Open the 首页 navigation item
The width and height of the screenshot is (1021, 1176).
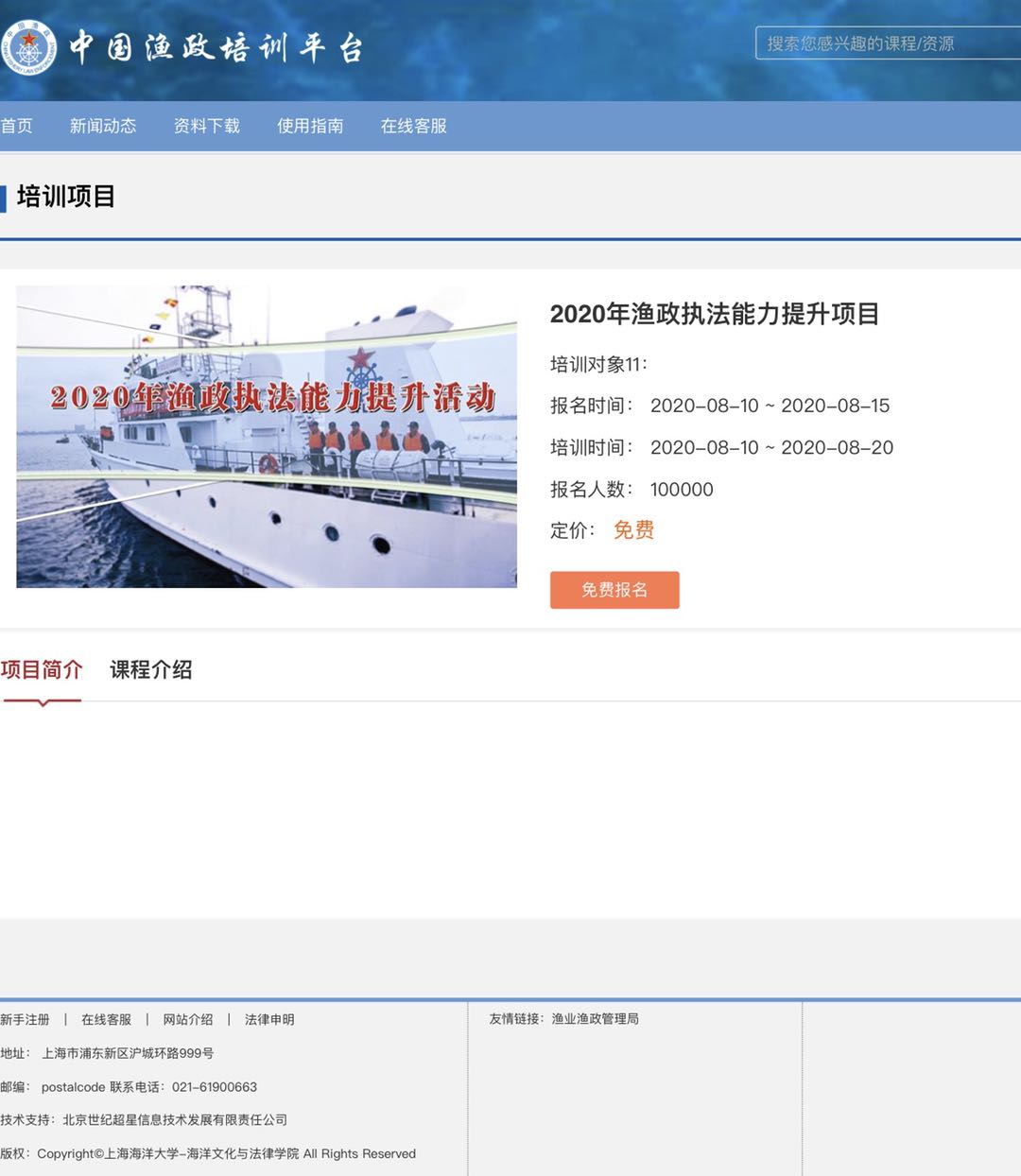click(16, 126)
